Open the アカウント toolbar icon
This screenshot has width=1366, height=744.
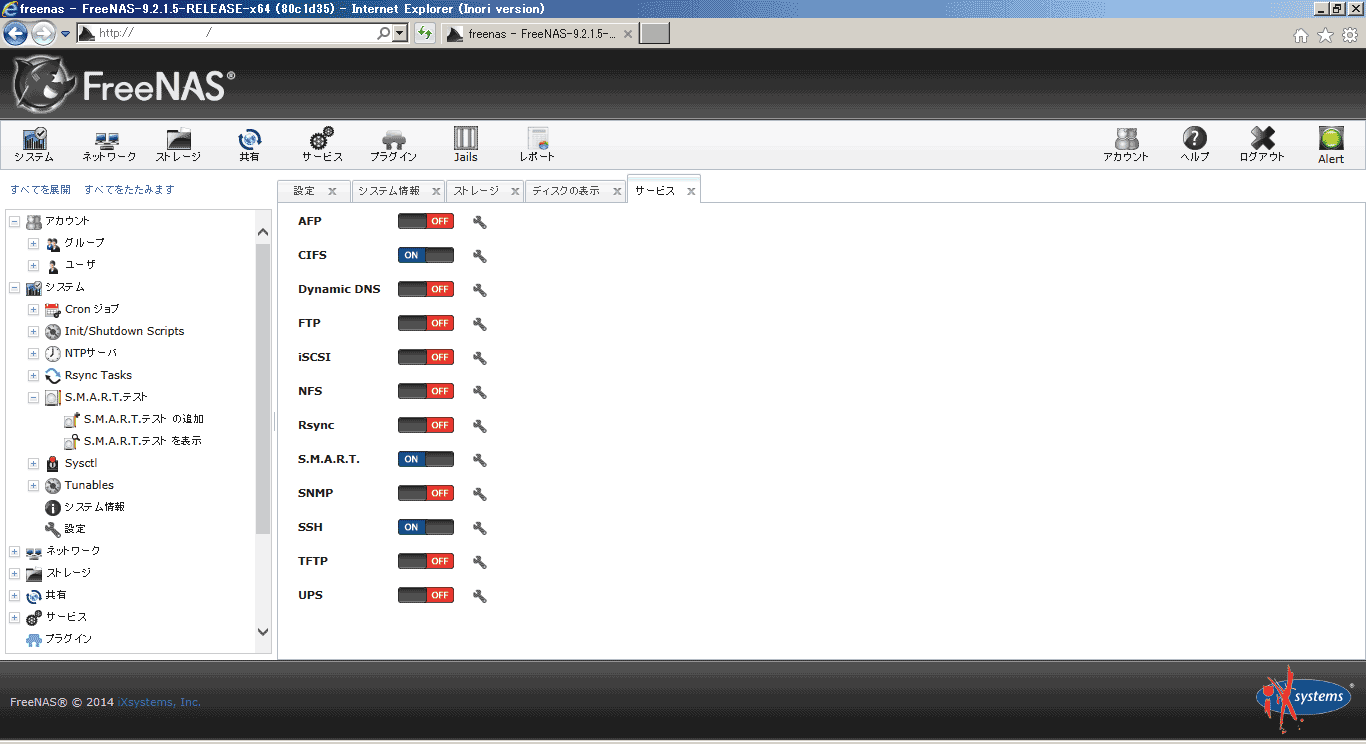click(x=1126, y=144)
